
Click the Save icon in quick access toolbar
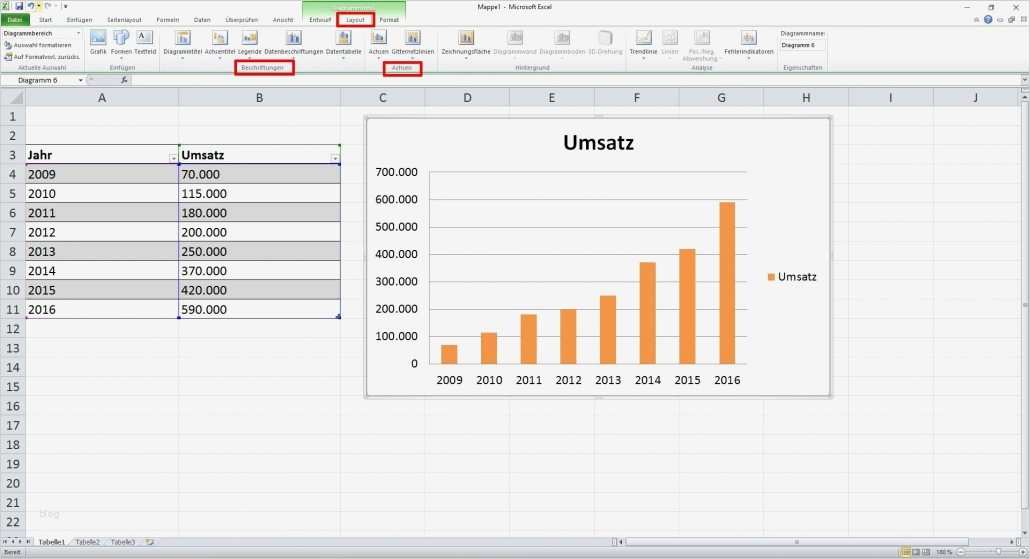pos(19,6)
